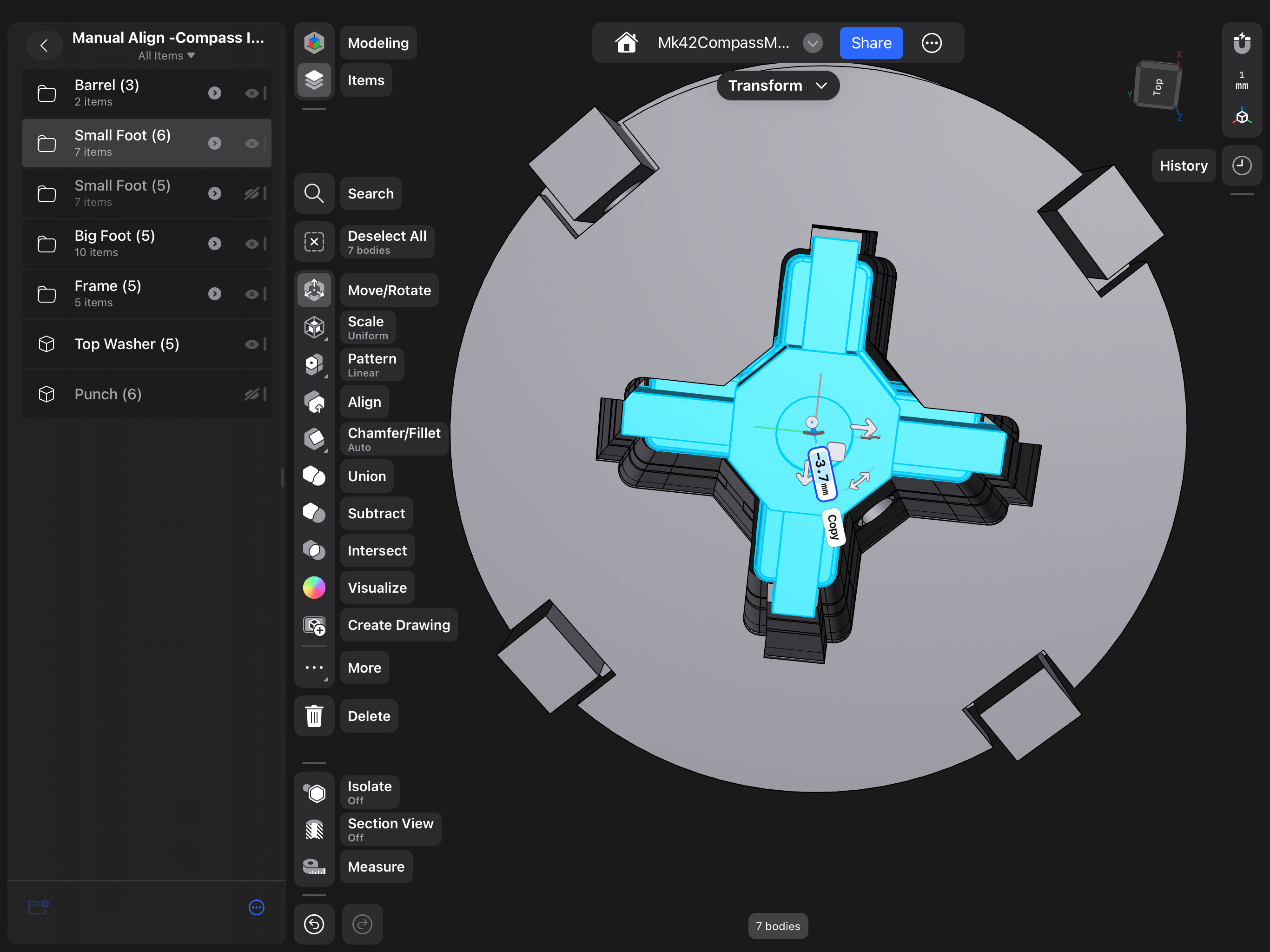Screen dimensions: 1270x952
Task: Open the Items layers icon
Action: (x=314, y=80)
